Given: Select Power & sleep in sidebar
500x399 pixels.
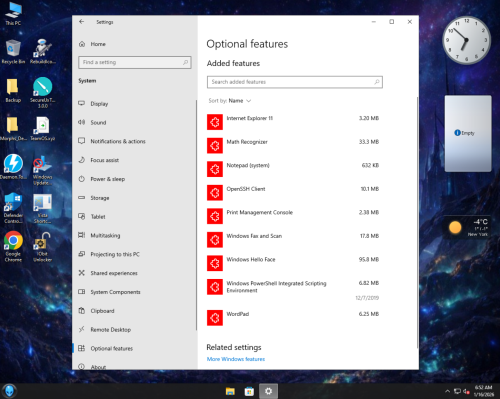Looking at the screenshot, I should [107, 179].
